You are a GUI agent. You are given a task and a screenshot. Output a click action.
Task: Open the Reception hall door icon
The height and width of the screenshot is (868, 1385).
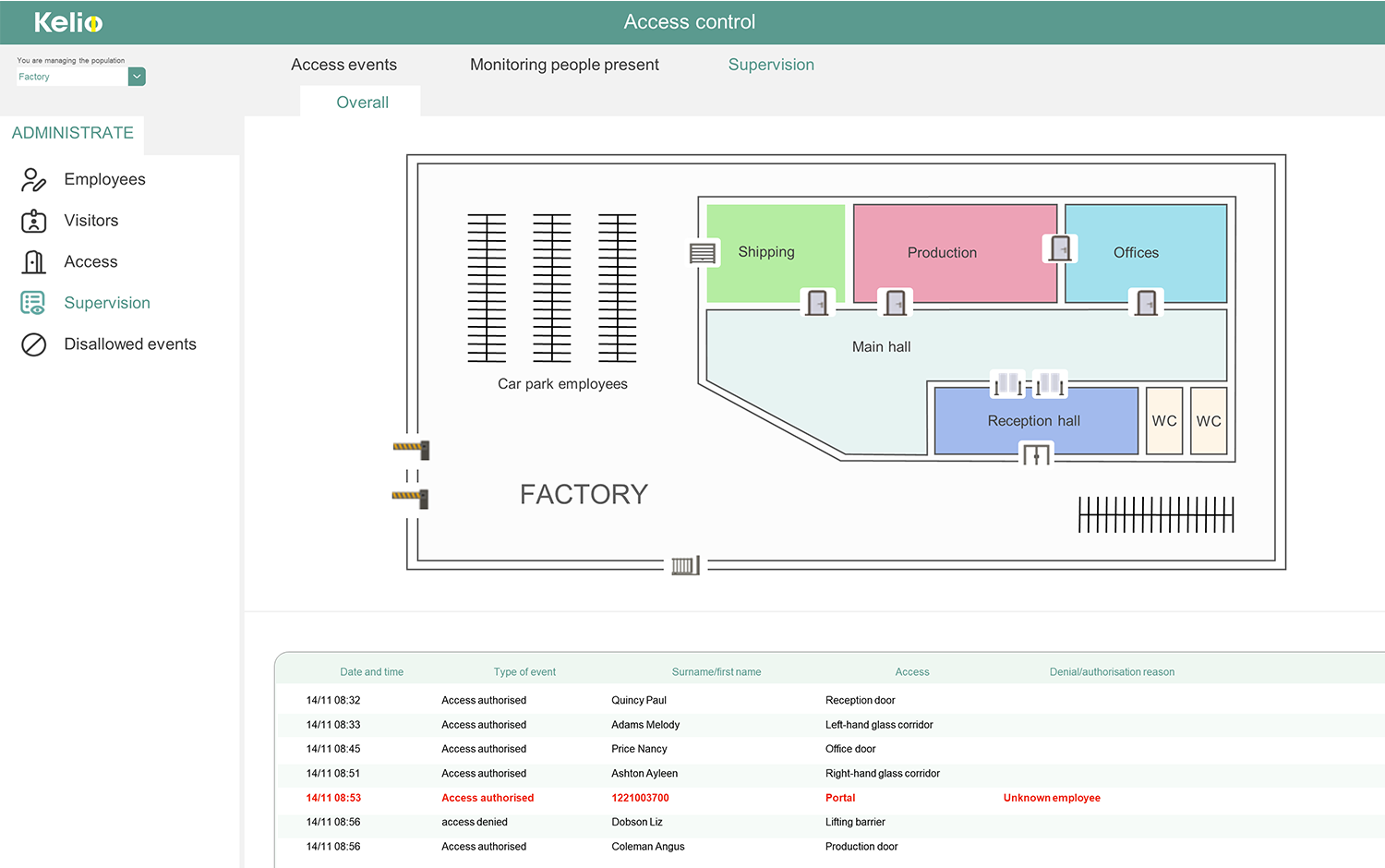1036,454
